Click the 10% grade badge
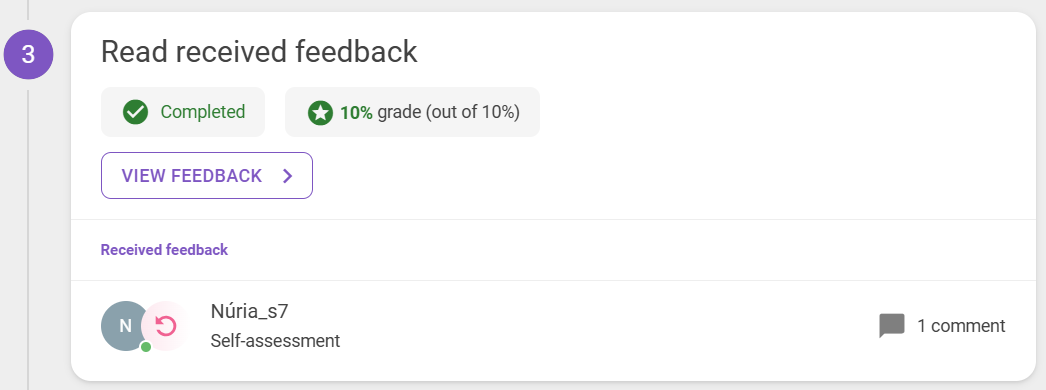The height and width of the screenshot is (390, 1046). tap(412, 112)
